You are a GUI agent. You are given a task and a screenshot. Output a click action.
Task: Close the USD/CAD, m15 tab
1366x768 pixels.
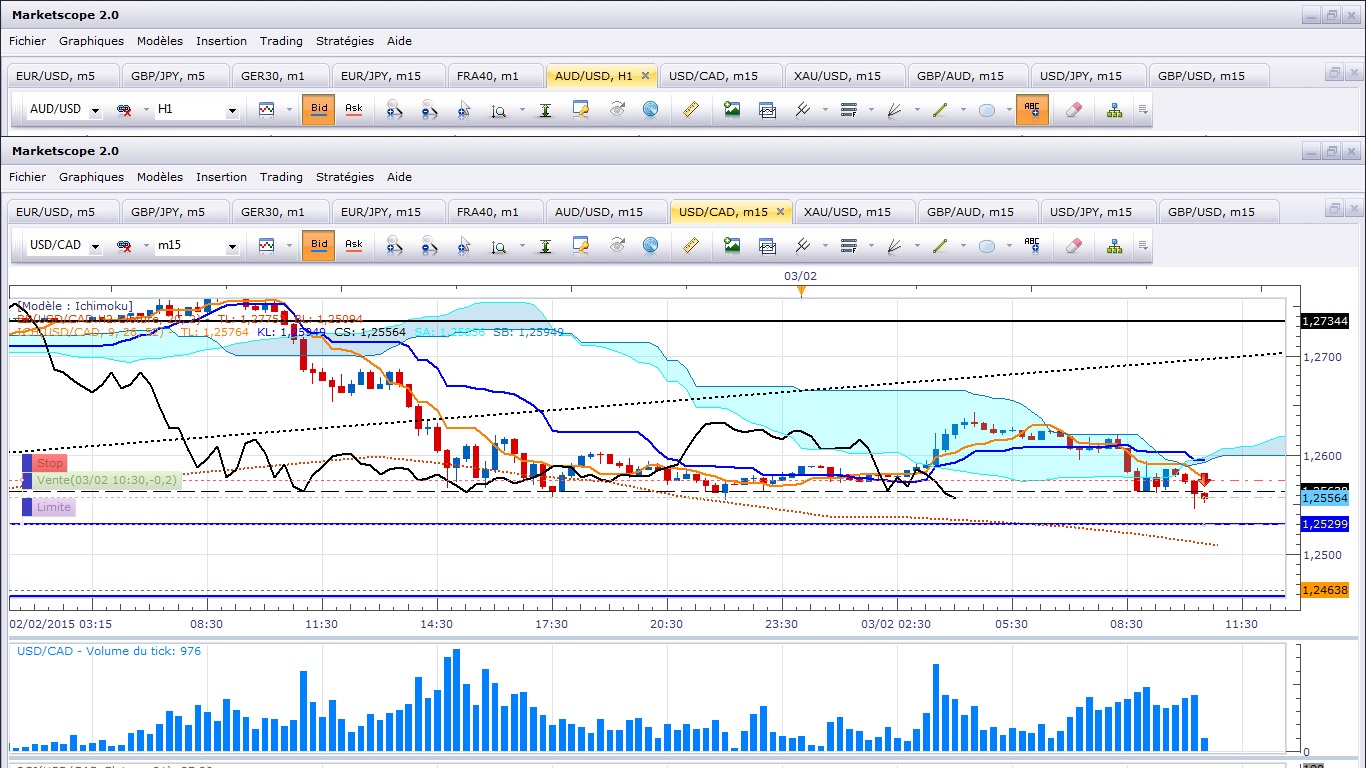[780, 212]
